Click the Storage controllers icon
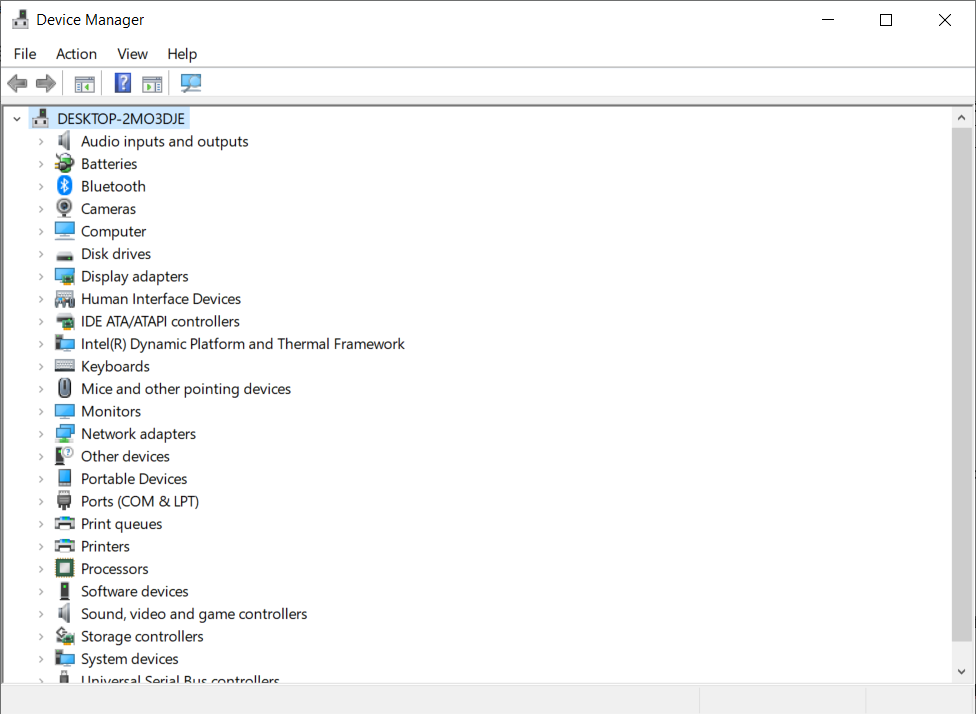 [65, 636]
